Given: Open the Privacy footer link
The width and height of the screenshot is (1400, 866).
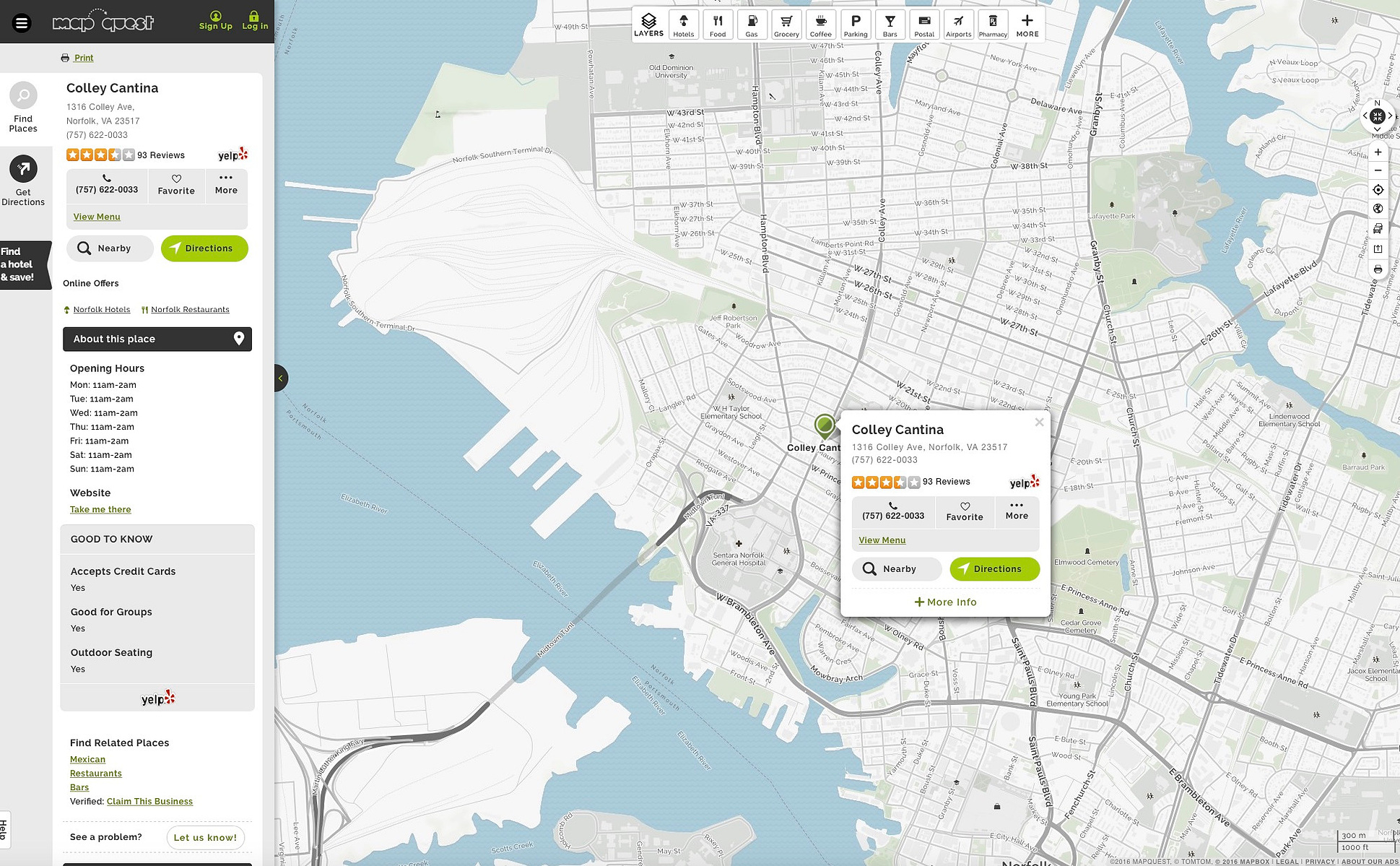Looking at the screenshot, I should (x=1320, y=862).
